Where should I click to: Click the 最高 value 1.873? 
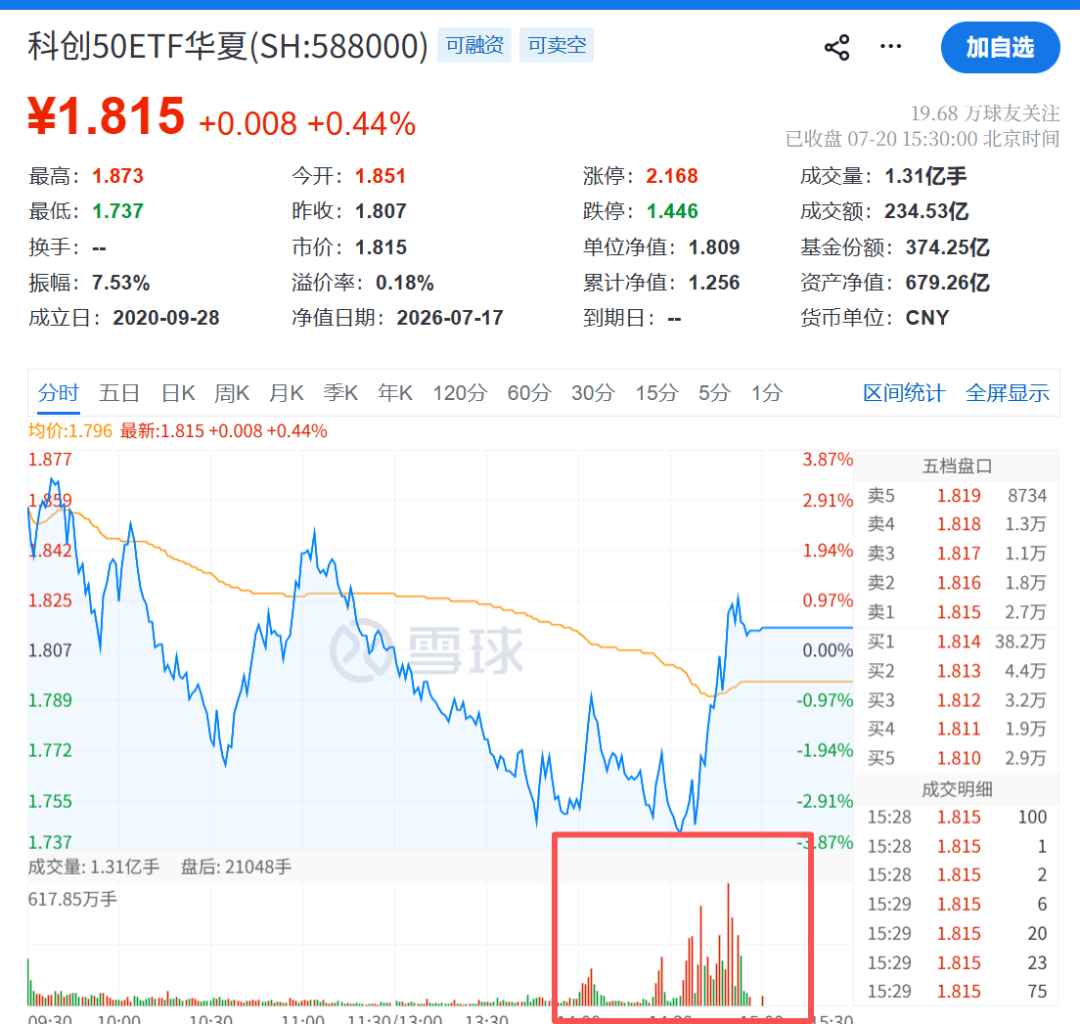[118, 176]
